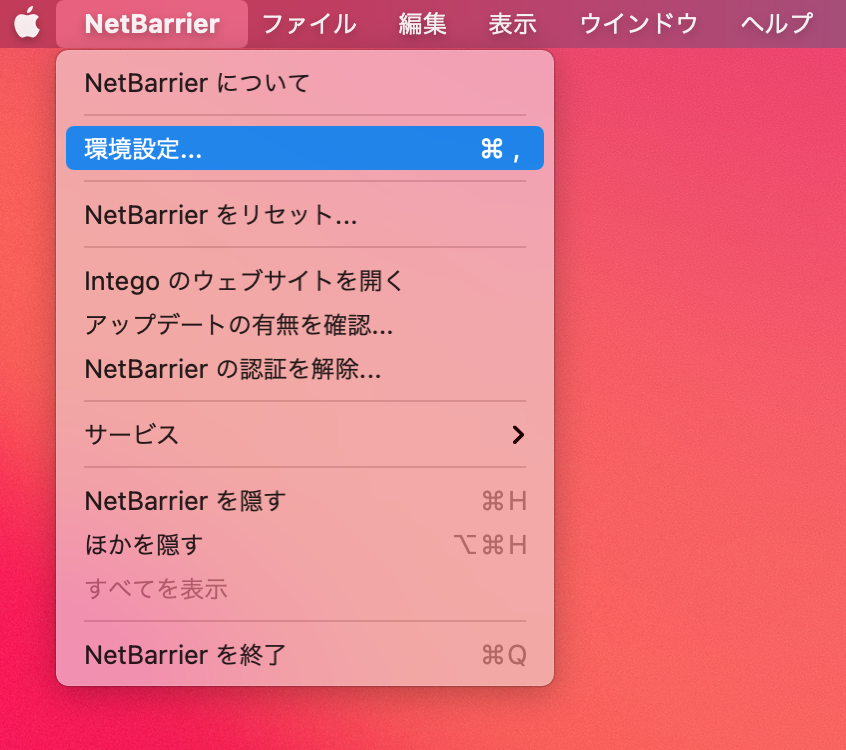Screen dimensions: 846x750
Task: Select NetBarrier をリセット...
Action: (305, 215)
